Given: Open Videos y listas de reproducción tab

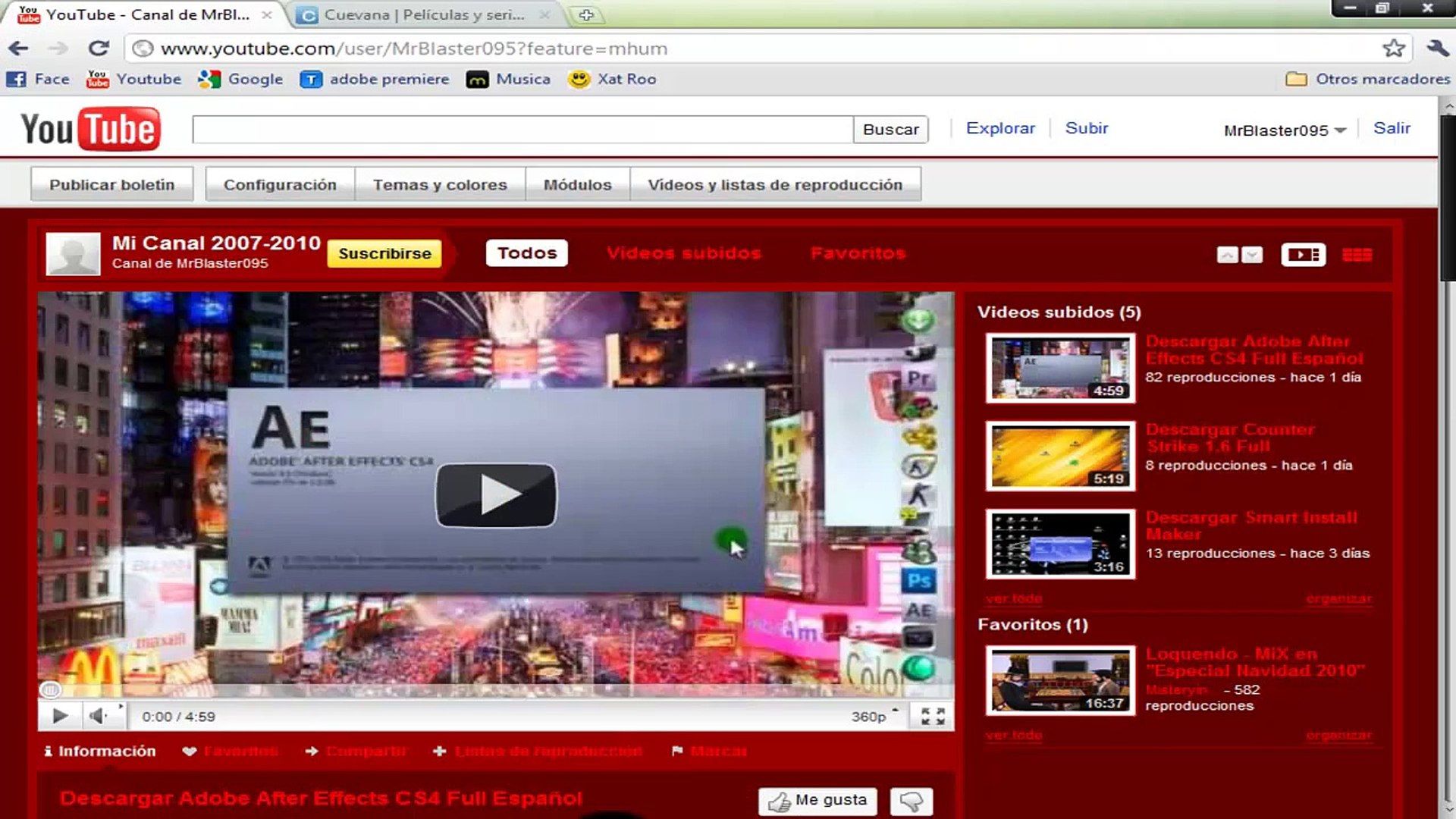Looking at the screenshot, I should 775,184.
